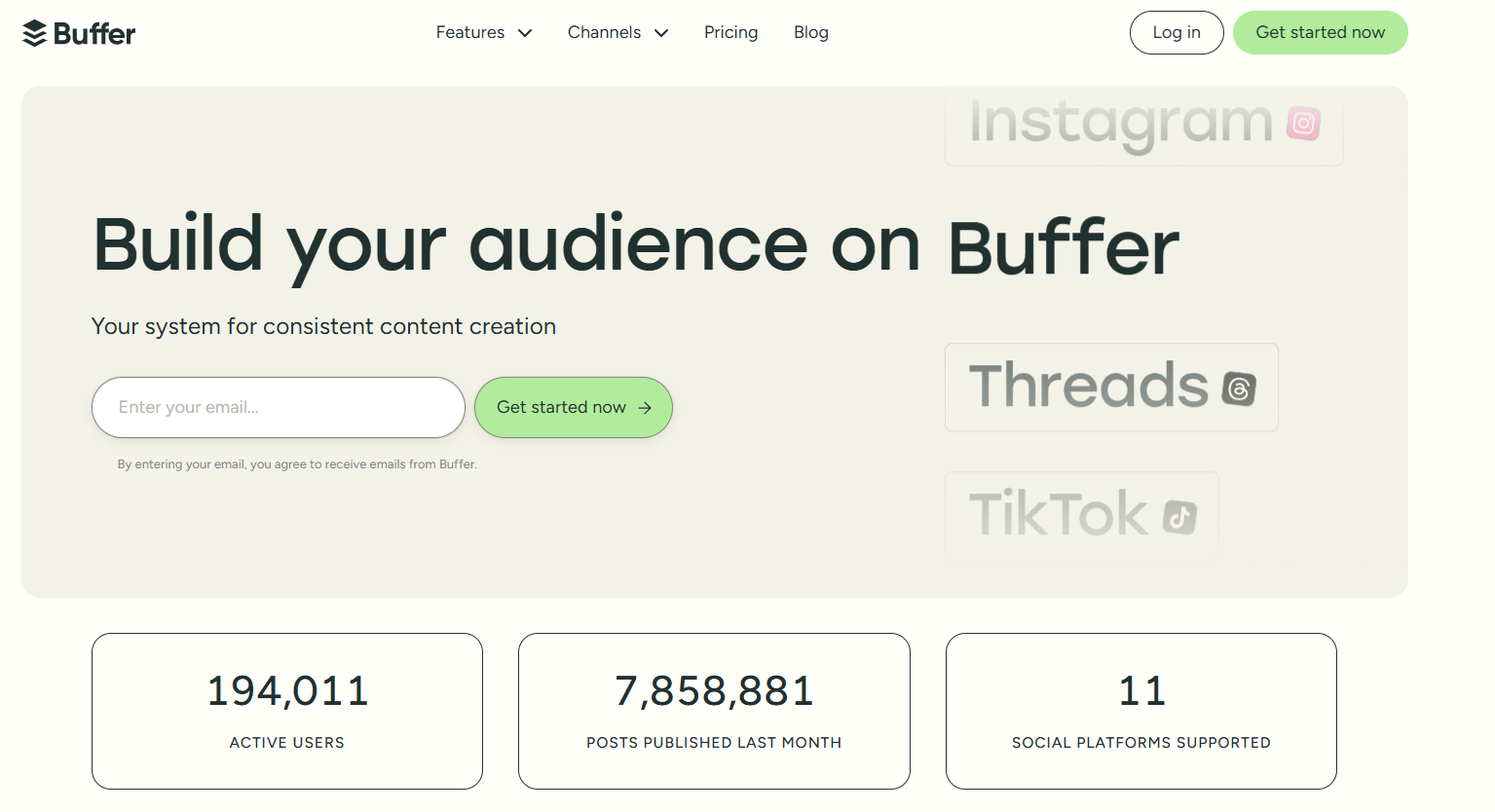Open the Channels menu
1495x812 pixels.
(x=618, y=32)
